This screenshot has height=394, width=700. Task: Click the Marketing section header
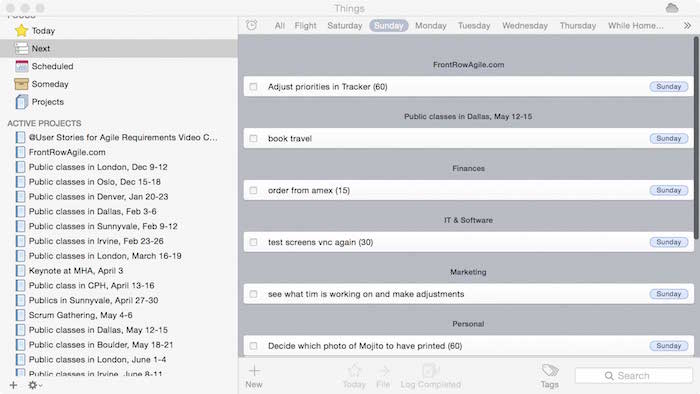click(468, 272)
